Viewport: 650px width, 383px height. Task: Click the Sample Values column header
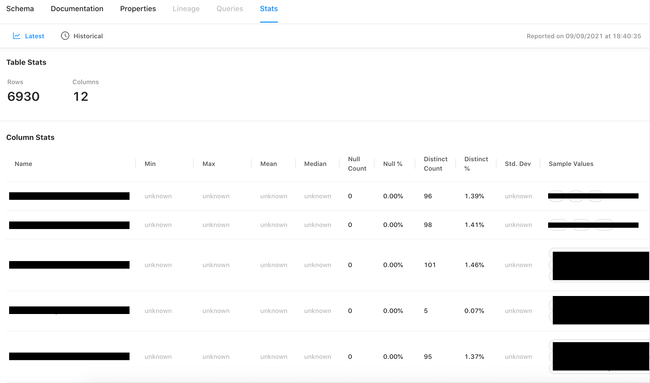(571, 164)
